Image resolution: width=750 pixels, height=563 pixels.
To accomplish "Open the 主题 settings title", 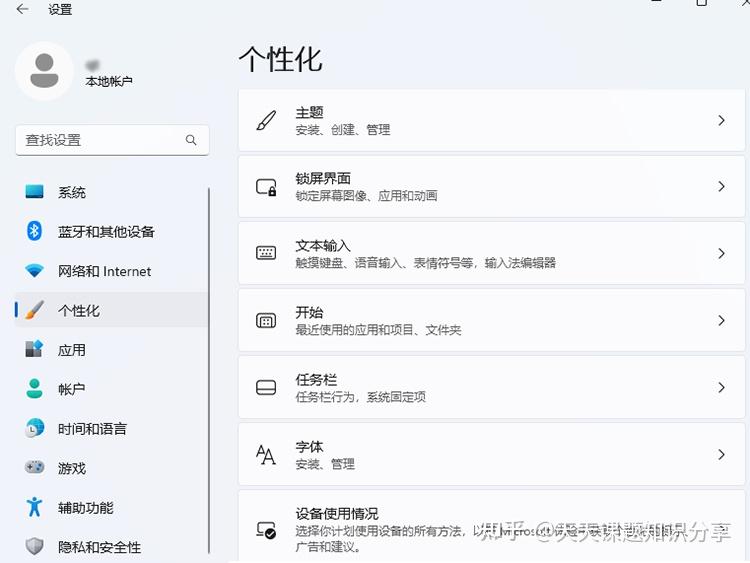I will coord(309,112).
